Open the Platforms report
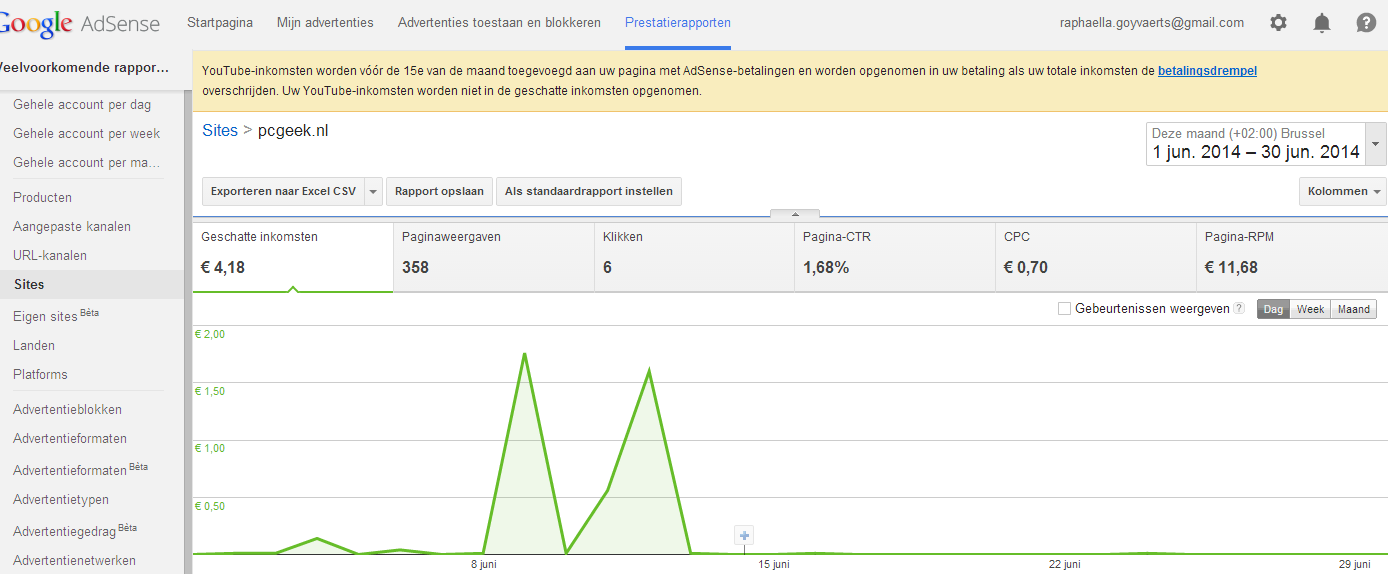The height and width of the screenshot is (574, 1388). (40, 374)
